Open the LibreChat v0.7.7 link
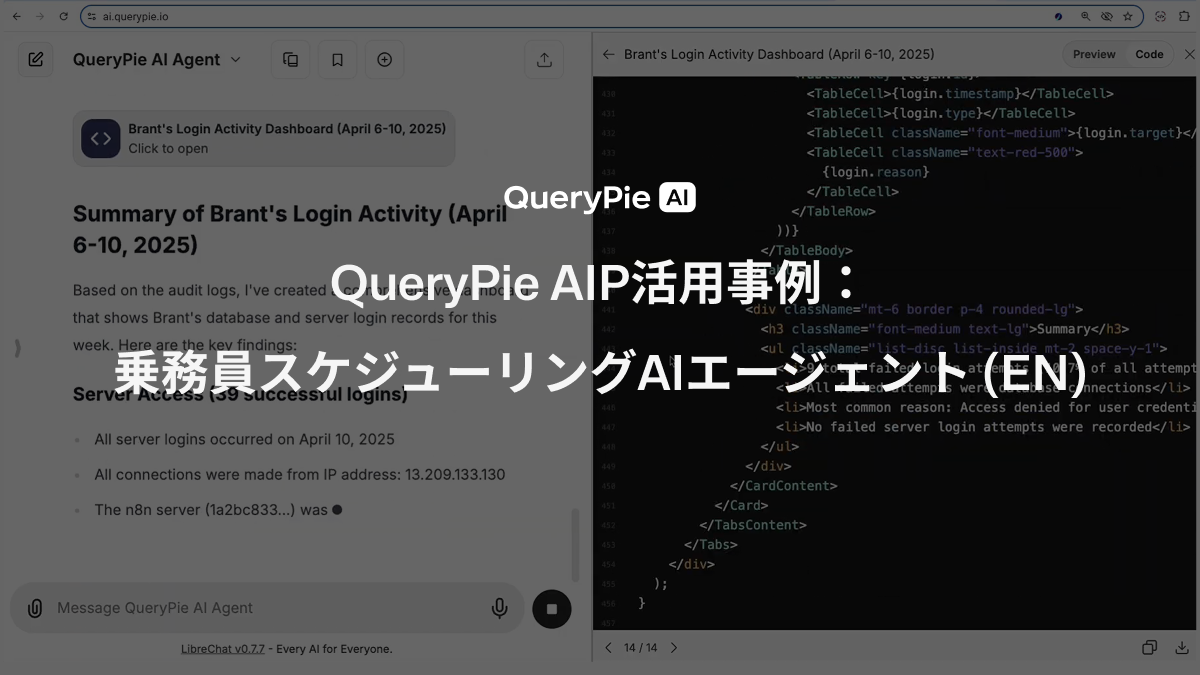Viewport: 1200px width, 675px height. point(223,649)
